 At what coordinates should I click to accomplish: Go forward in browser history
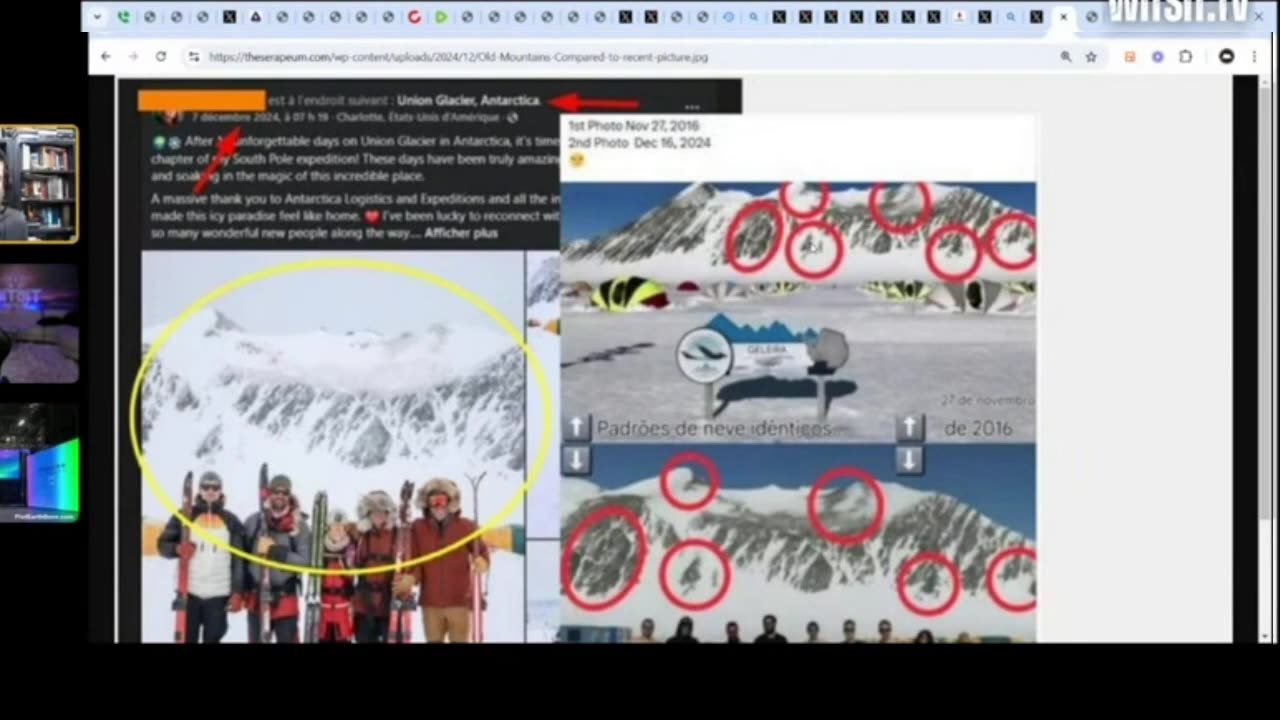pyautogui.click(x=133, y=57)
